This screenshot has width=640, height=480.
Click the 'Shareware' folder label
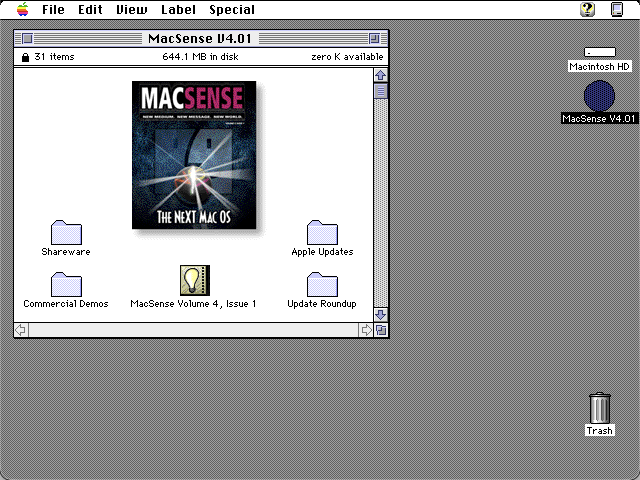pyautogui.click(x=66, y=252)
